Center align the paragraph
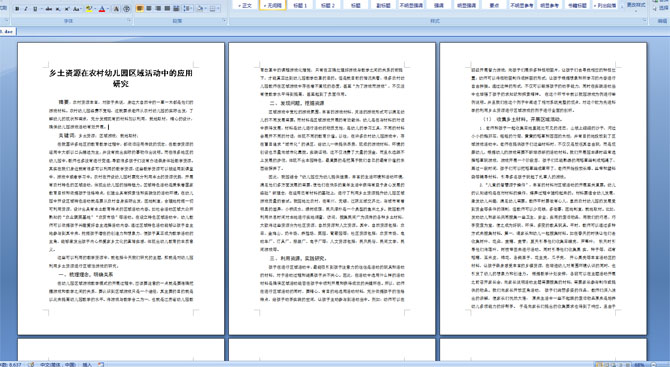 pos(149,9)
